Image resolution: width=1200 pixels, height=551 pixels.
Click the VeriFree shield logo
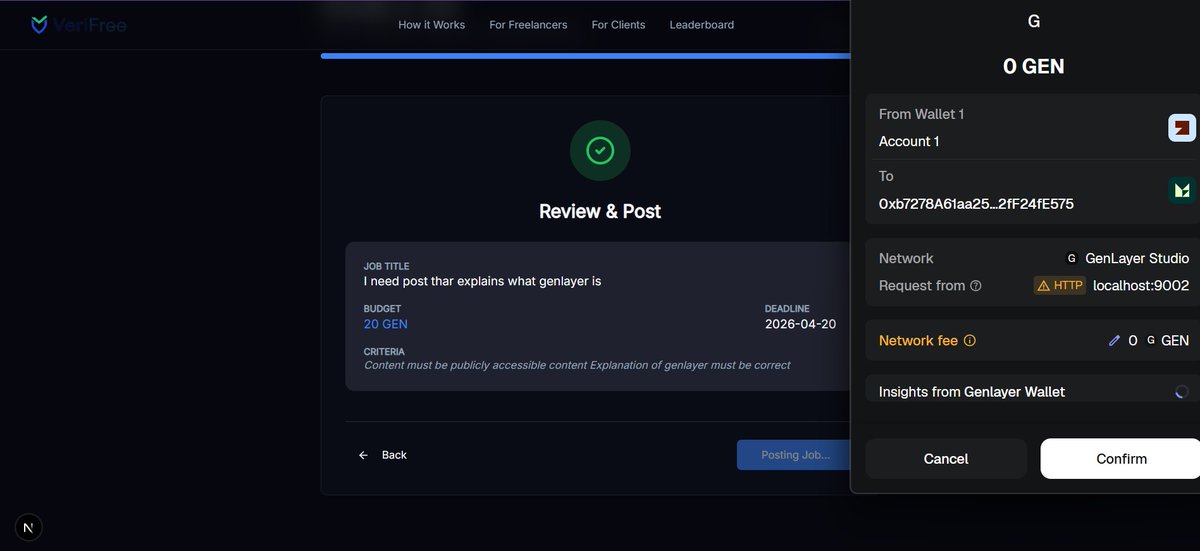coord(39,24)
